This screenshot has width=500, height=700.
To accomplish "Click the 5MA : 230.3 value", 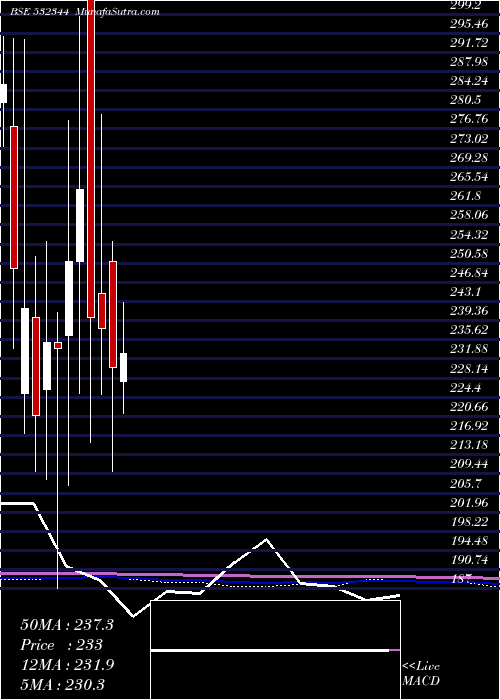I will click(62, 684).
